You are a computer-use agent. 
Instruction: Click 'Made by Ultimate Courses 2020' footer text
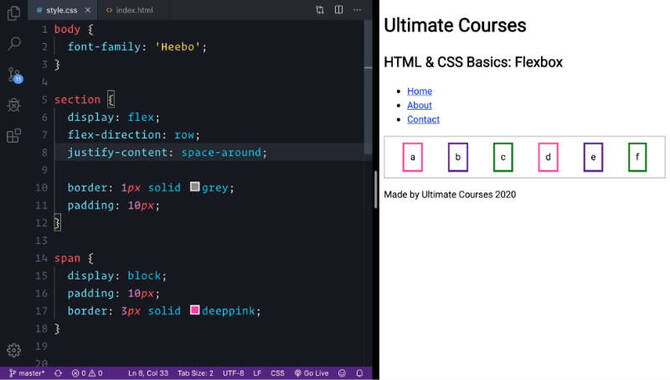coord(450,194)
